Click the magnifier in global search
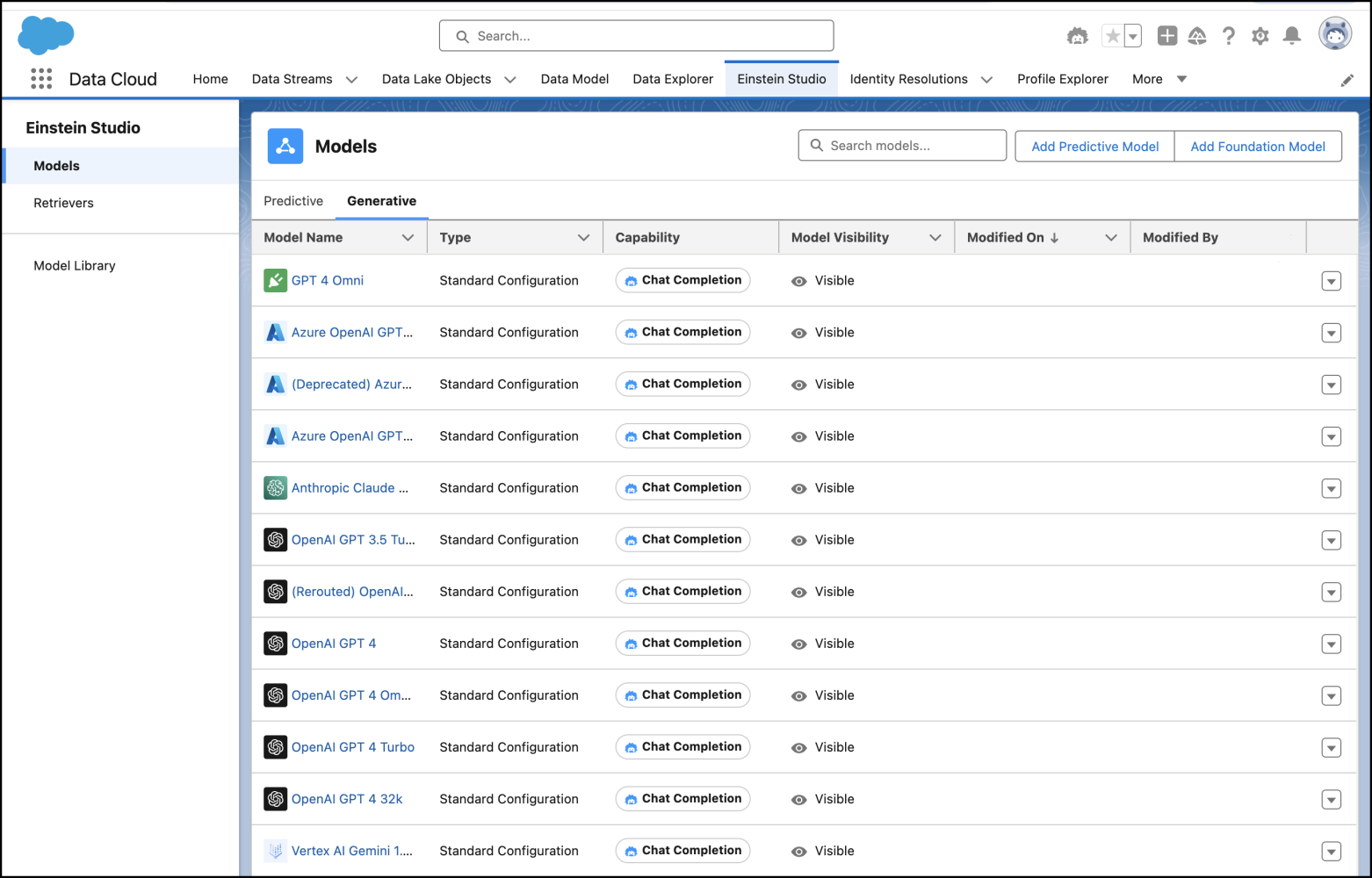 coord(462,37)
